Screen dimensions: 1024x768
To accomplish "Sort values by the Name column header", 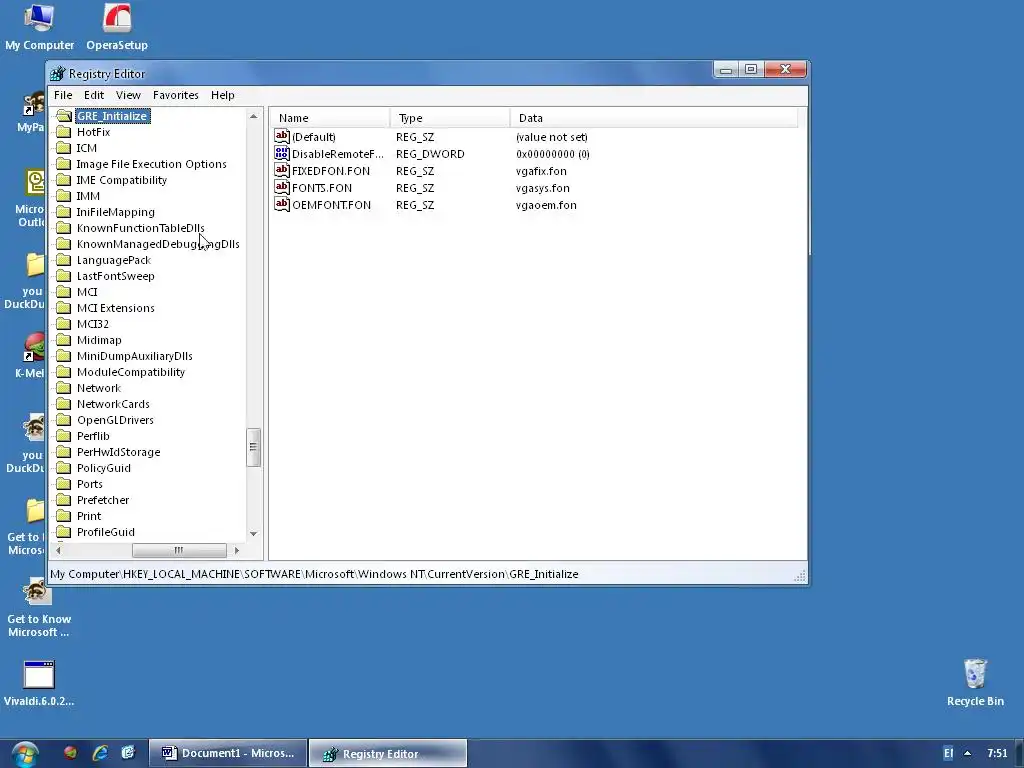I will 330,118.
